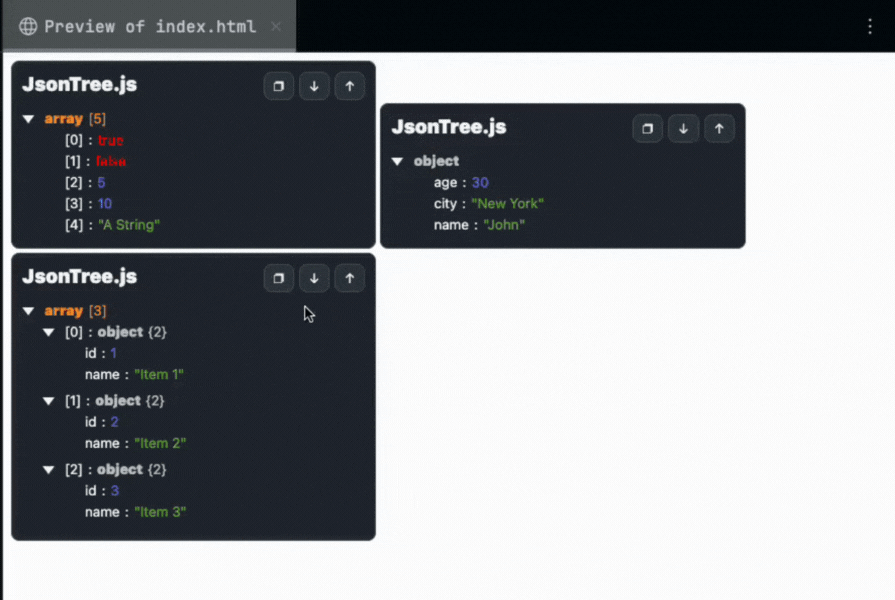Select the Preview of index.html tab
Viewport: 895px width, 600px height.
pos(150,26)
